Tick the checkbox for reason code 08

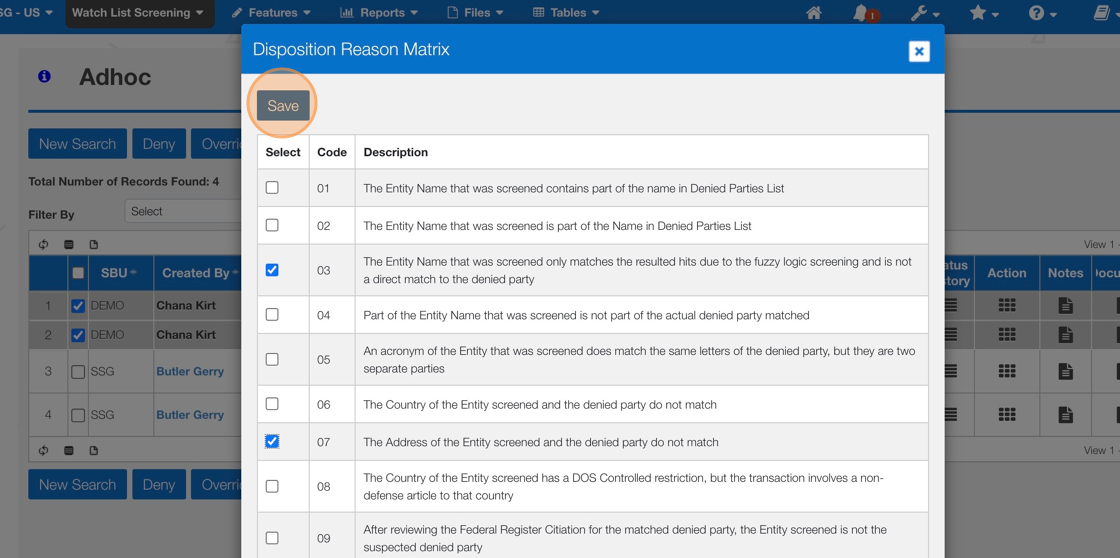[x=272, y=486]
